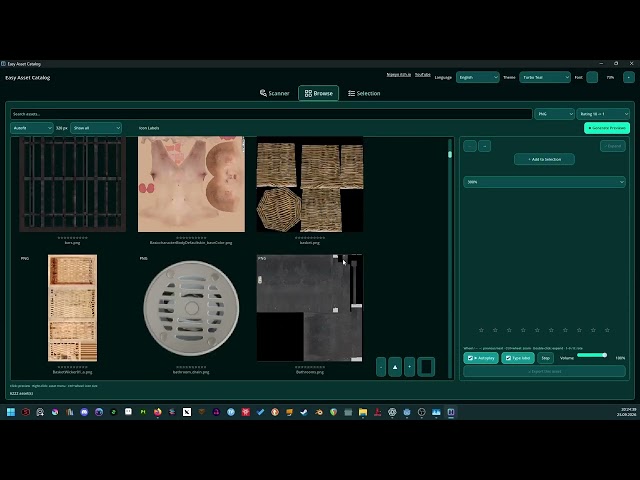Open the Language dropdown

[478, 77]
